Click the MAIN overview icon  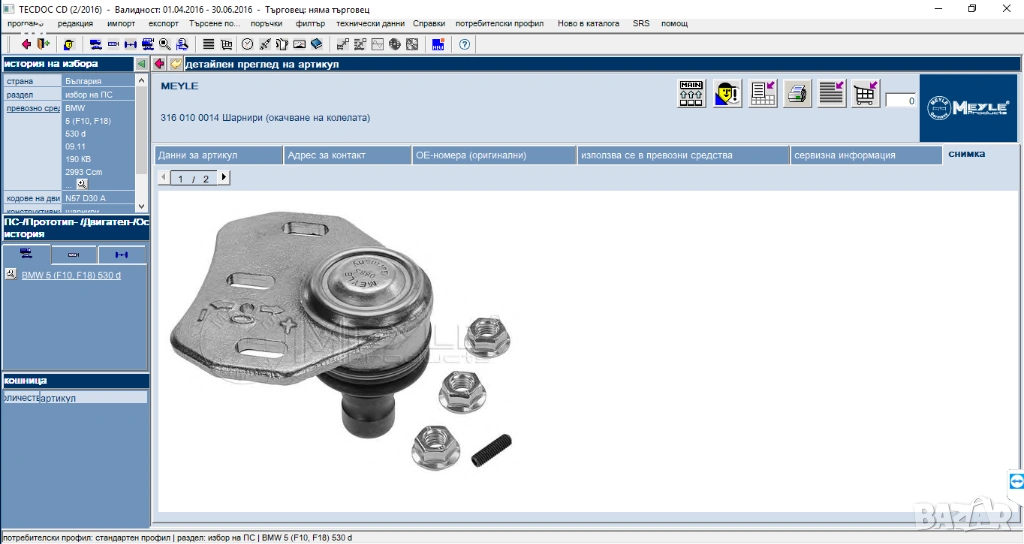point(692,94)
